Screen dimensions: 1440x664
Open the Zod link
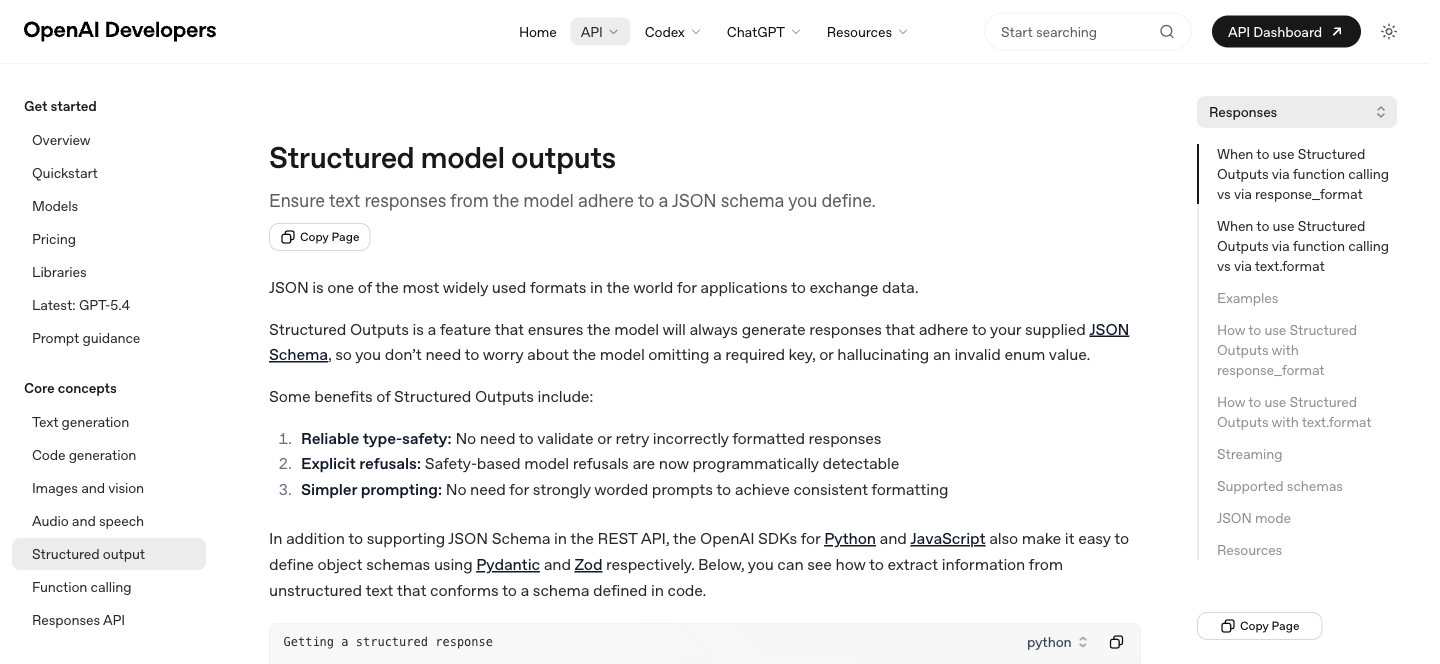[588, 565]
